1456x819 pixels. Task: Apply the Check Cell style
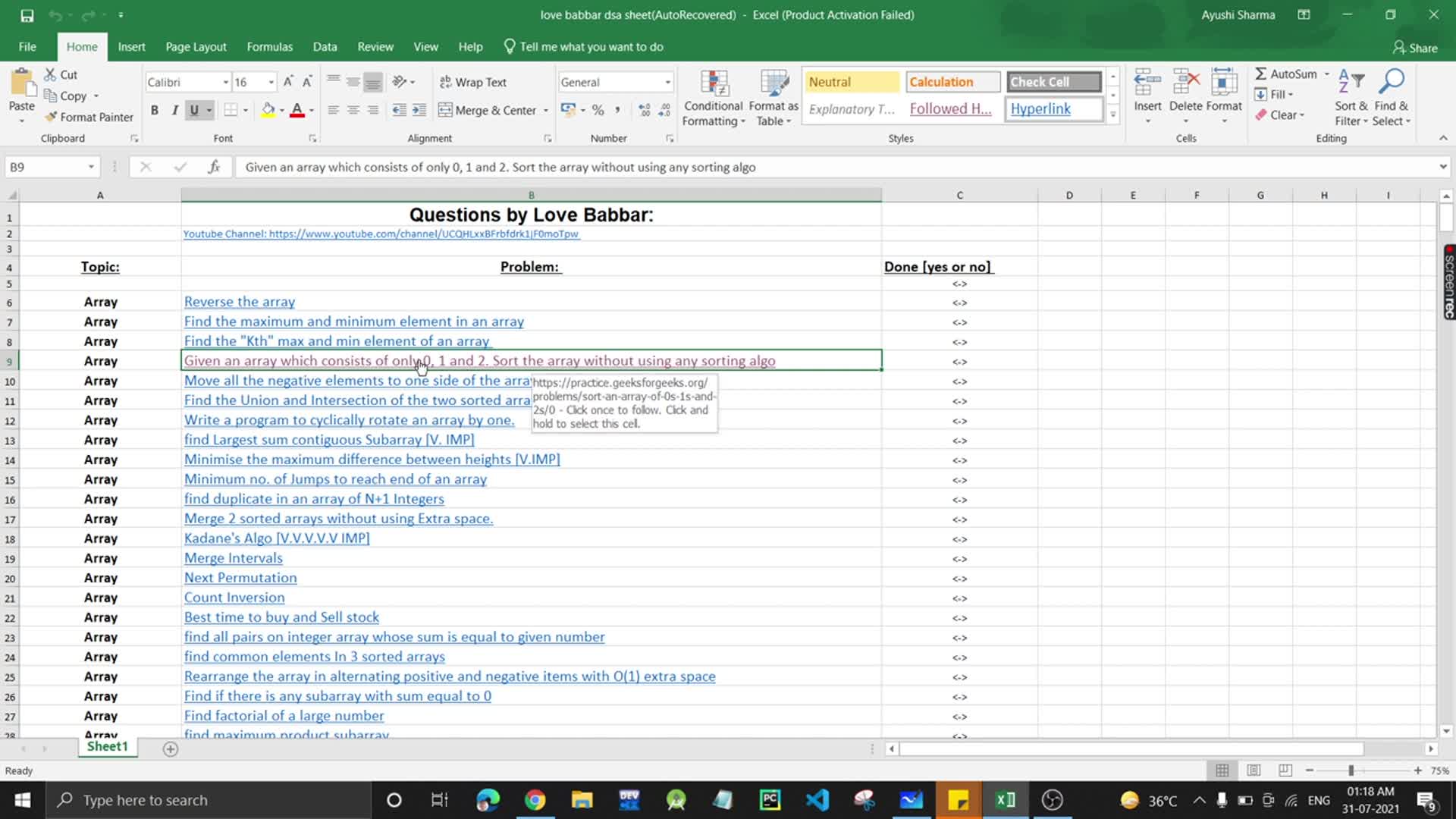1054,82
